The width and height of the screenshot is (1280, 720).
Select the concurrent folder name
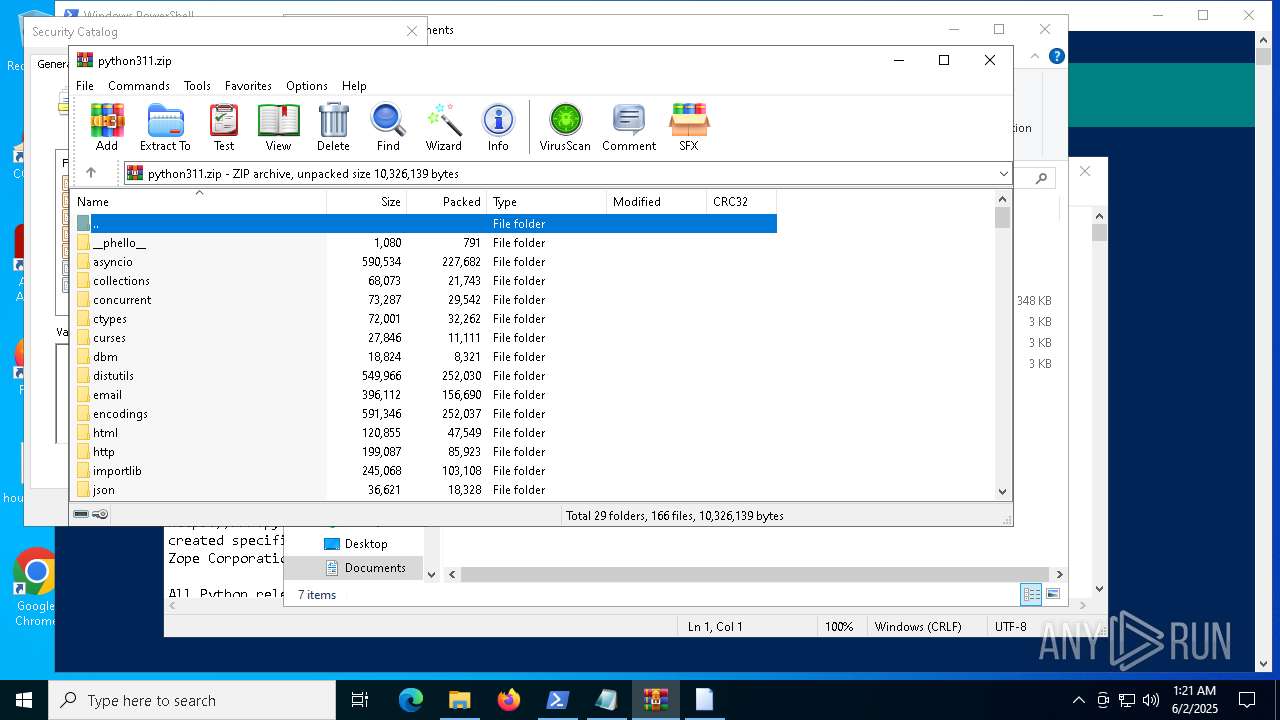click(x=122, y=300)
